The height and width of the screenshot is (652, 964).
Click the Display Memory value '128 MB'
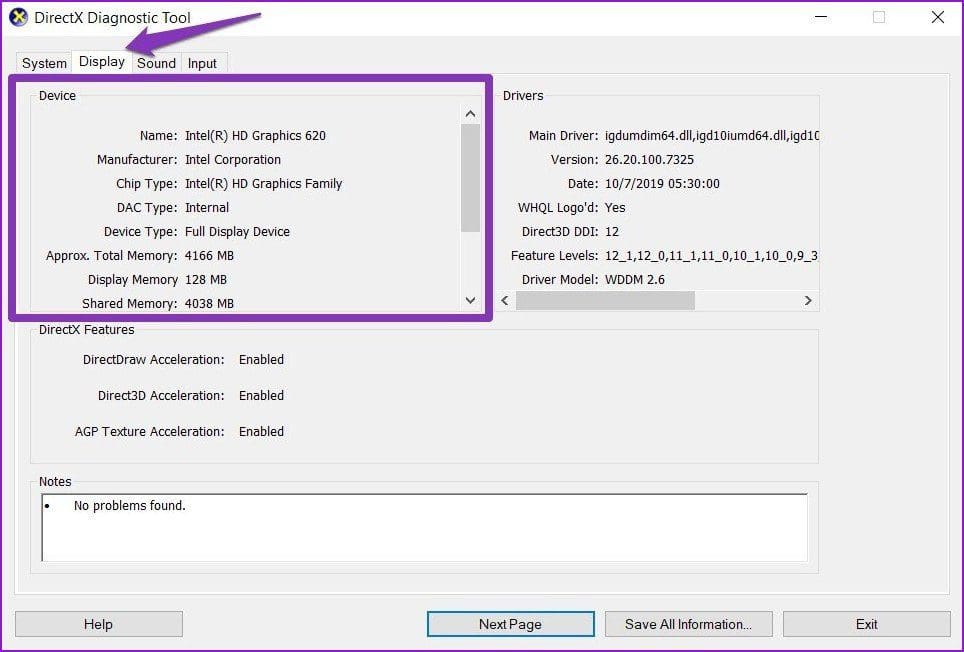pos(206,280)
